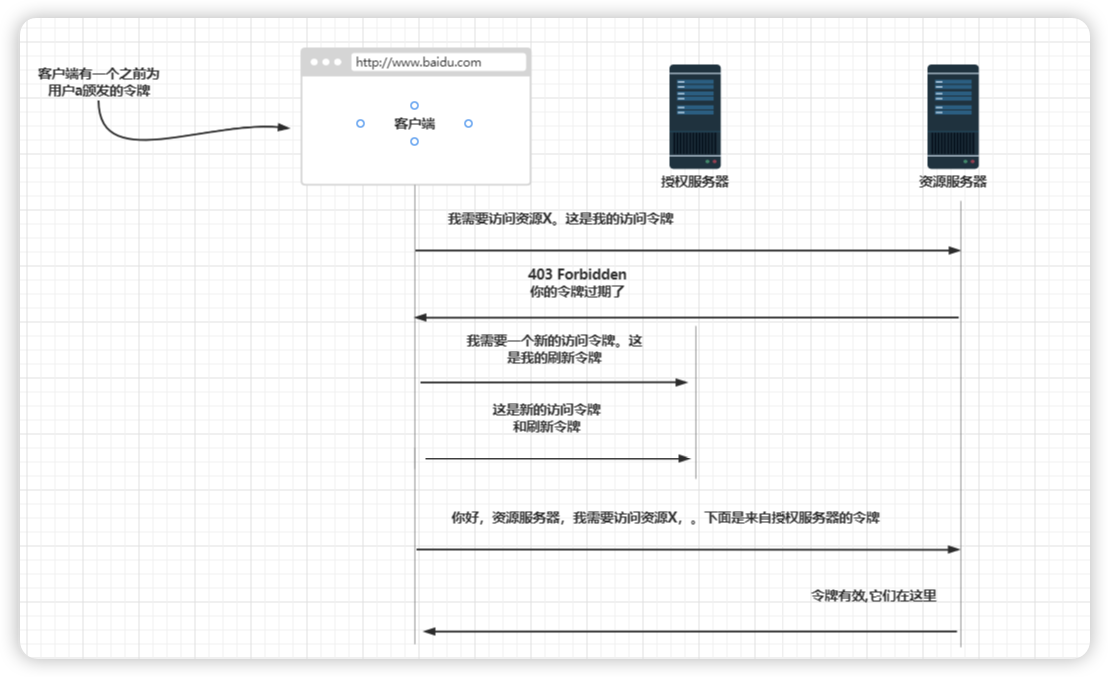Screen dimensions: 1108x677
Task: Select the arrow below 和刷新令牌 text
Action: click(558, 459)
